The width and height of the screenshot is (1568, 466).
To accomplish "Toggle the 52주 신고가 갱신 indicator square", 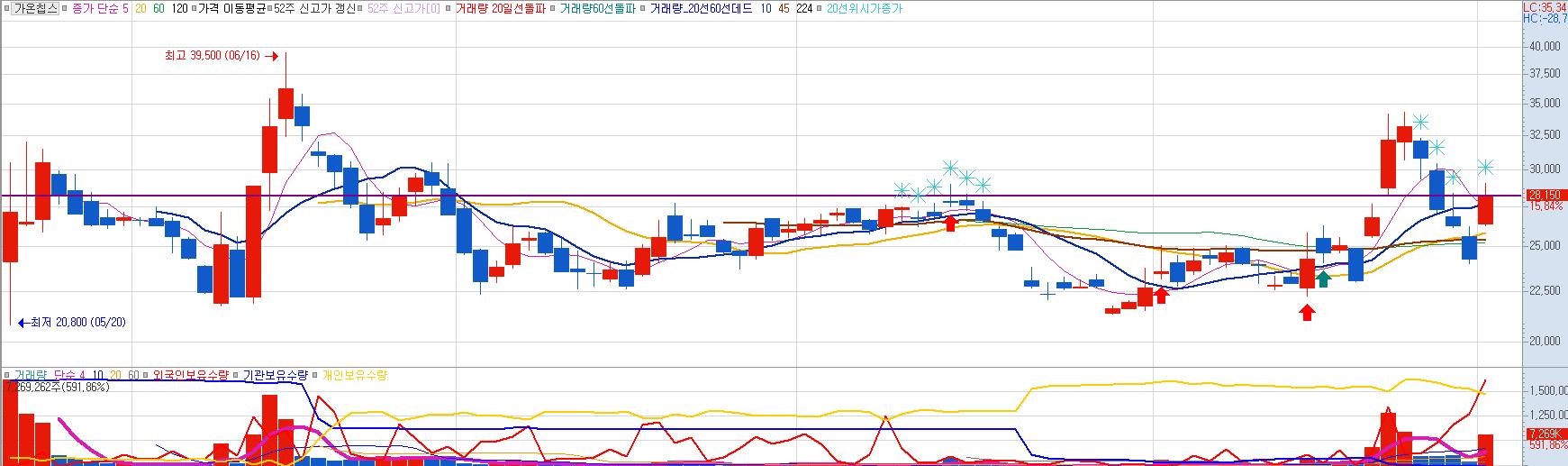I will point(268,8).
